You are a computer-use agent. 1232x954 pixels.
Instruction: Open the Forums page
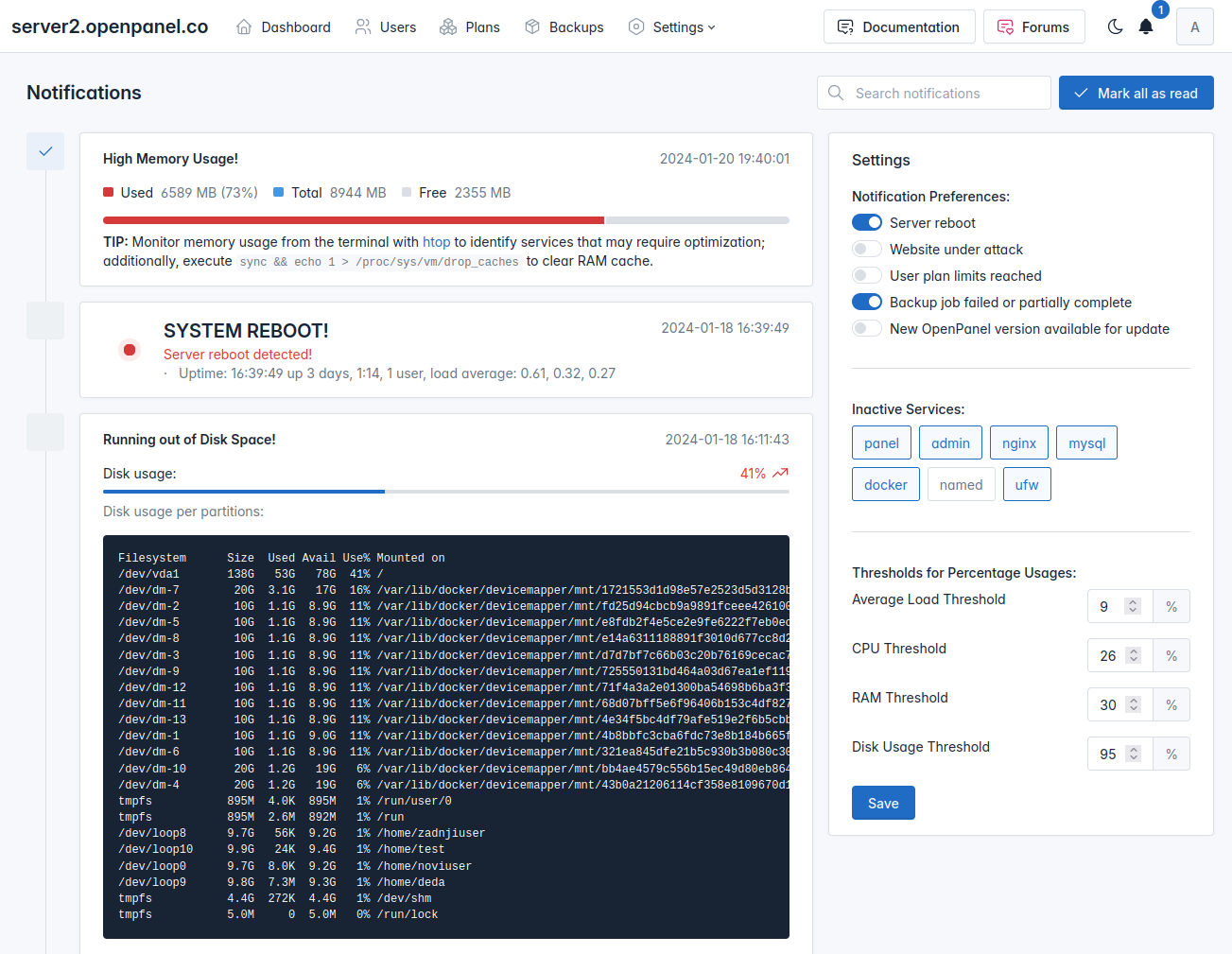[x=1033, y=26]
